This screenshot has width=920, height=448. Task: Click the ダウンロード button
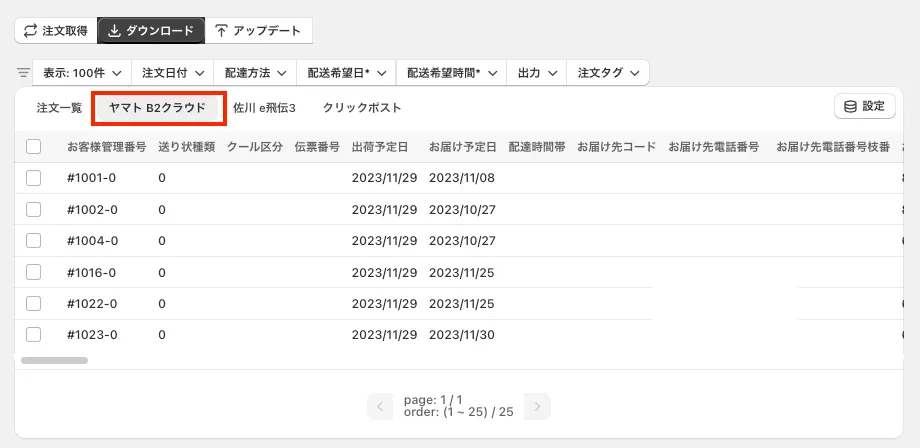pos(151,31)
